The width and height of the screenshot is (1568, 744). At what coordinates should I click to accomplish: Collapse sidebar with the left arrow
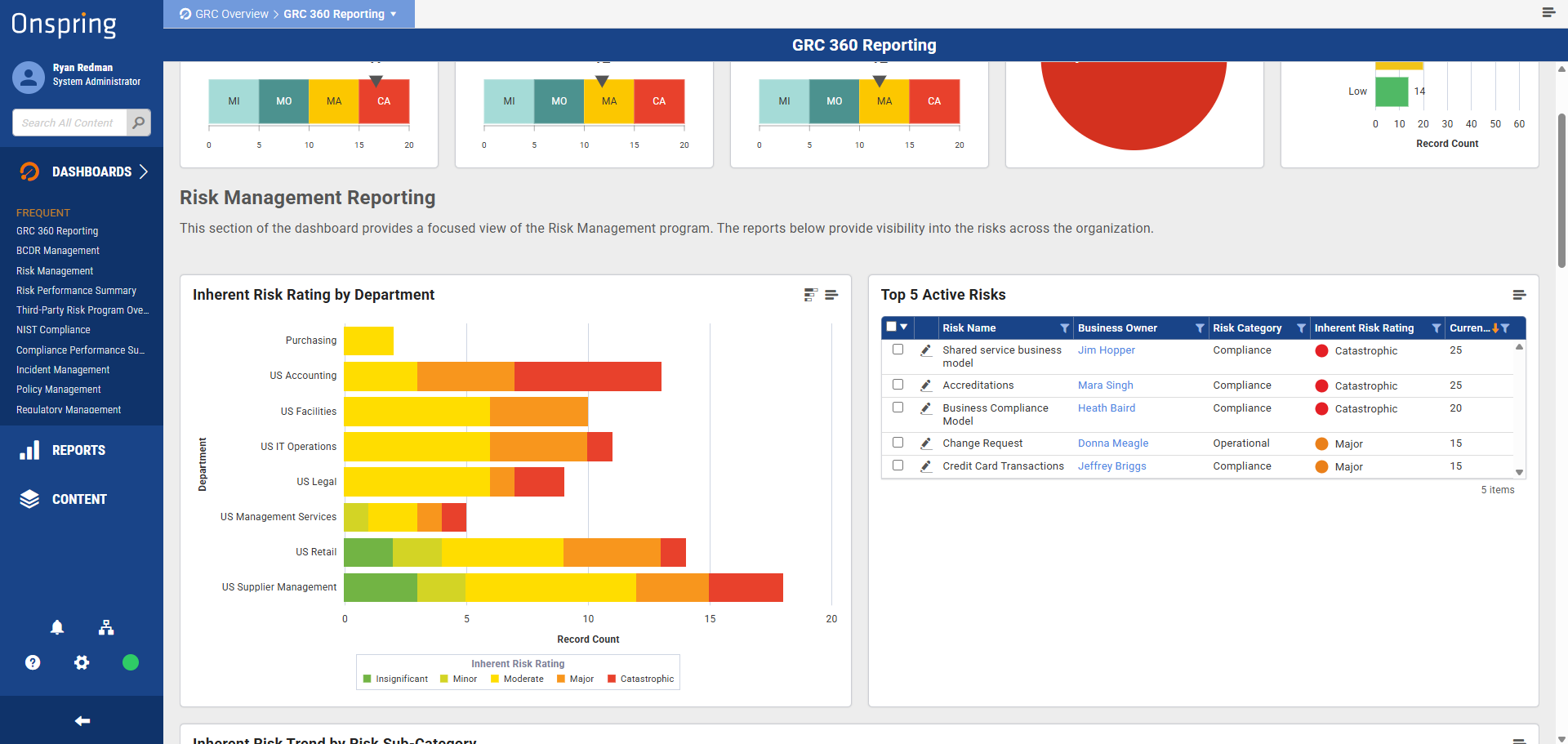pyautogui.click(x=82, y=720)
